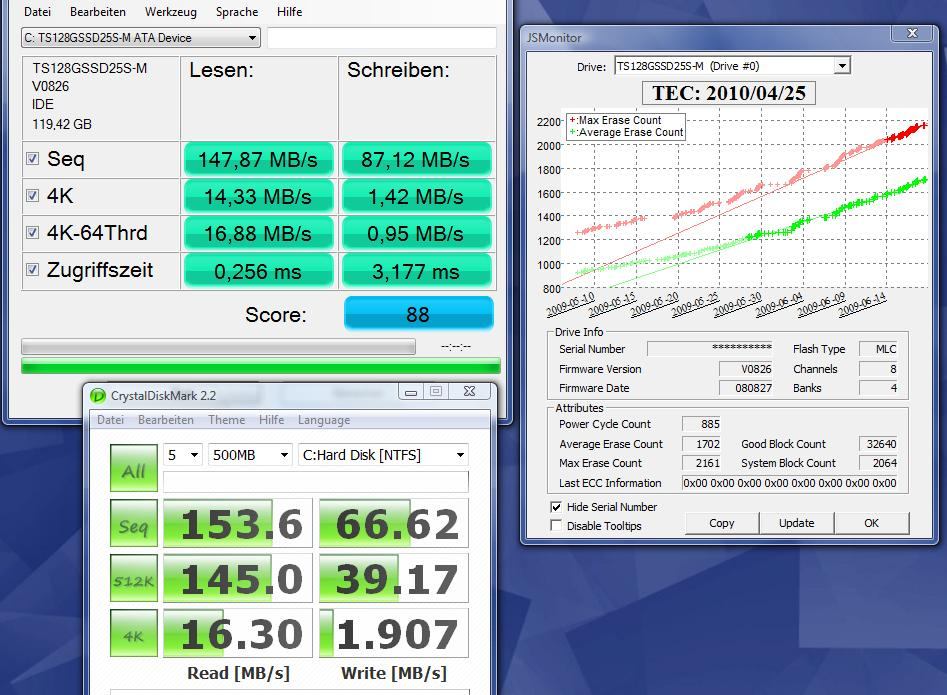947x695 pixels.
Task: Uncheck Hide Serial Number
Action: click(556, 507)
